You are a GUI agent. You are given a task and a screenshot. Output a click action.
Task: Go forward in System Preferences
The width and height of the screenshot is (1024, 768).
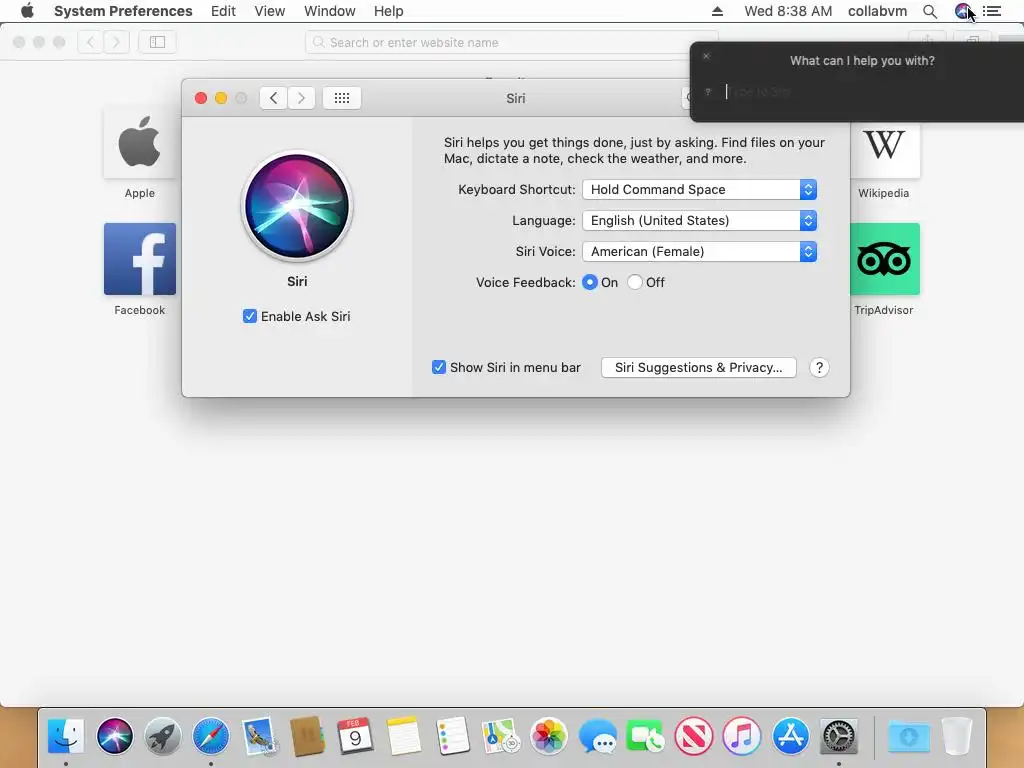click(301, 98)
